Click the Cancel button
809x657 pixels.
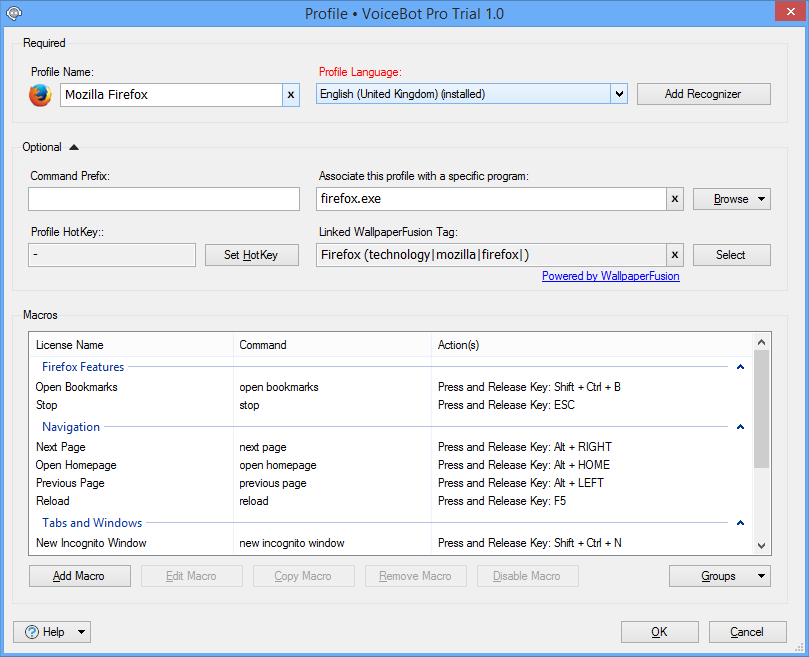(x=748, y=632)
